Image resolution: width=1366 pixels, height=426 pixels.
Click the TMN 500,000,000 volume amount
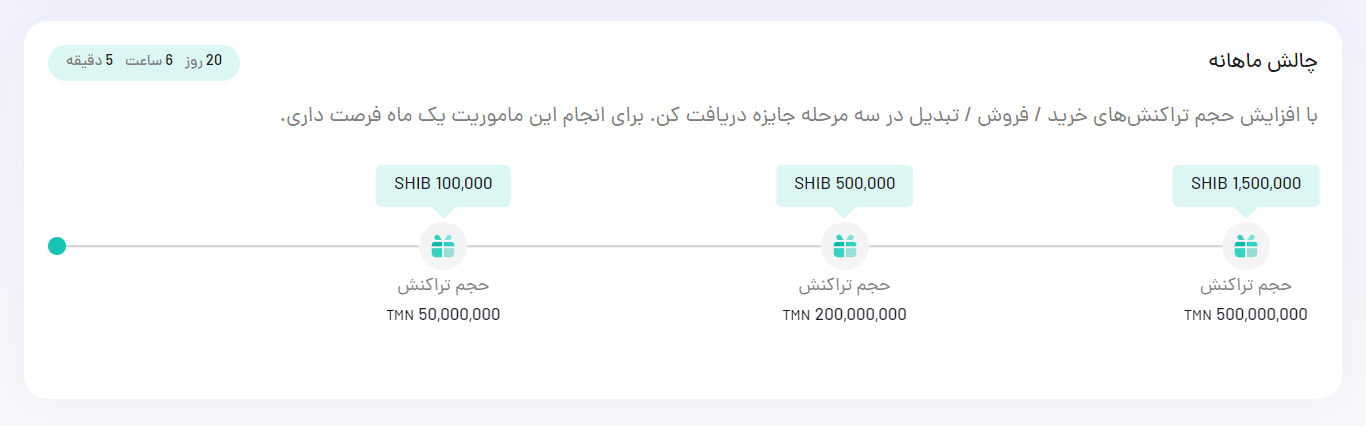coord(1246,315)
